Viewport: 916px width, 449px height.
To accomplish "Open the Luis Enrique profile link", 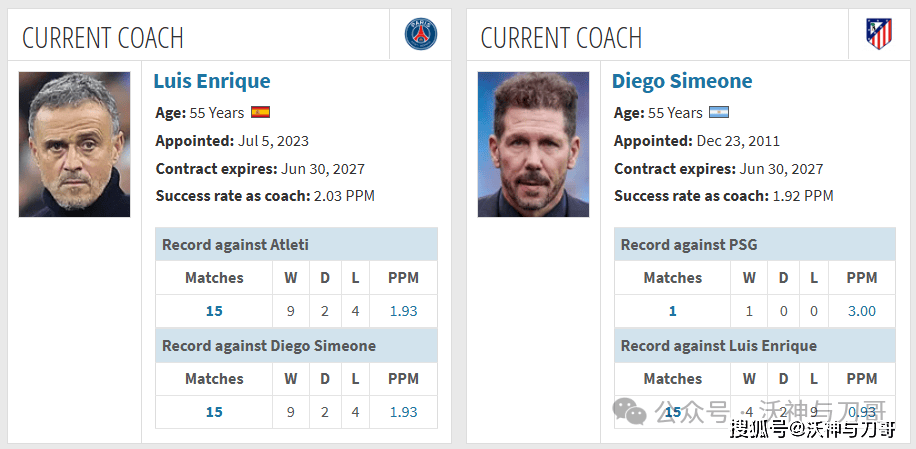I will click(x=212, y=81).
